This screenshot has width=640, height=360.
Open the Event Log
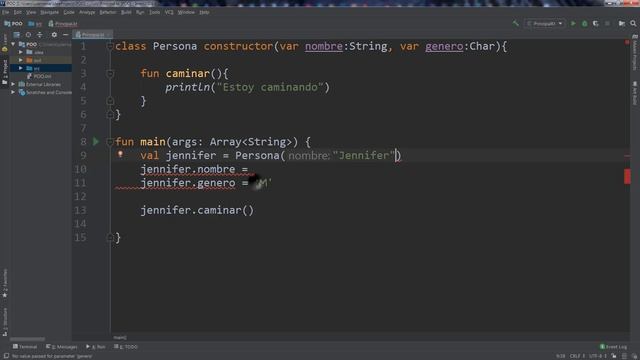[613, 347]
